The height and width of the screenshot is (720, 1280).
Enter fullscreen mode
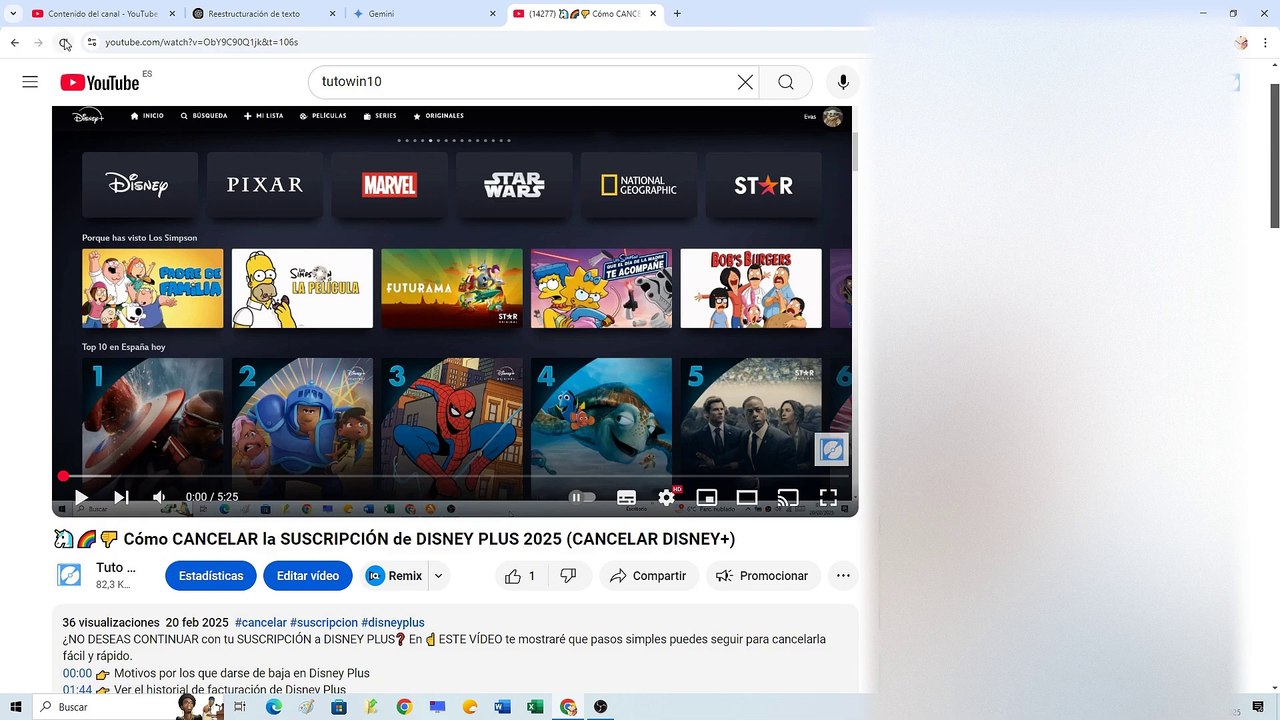[828, 497]
